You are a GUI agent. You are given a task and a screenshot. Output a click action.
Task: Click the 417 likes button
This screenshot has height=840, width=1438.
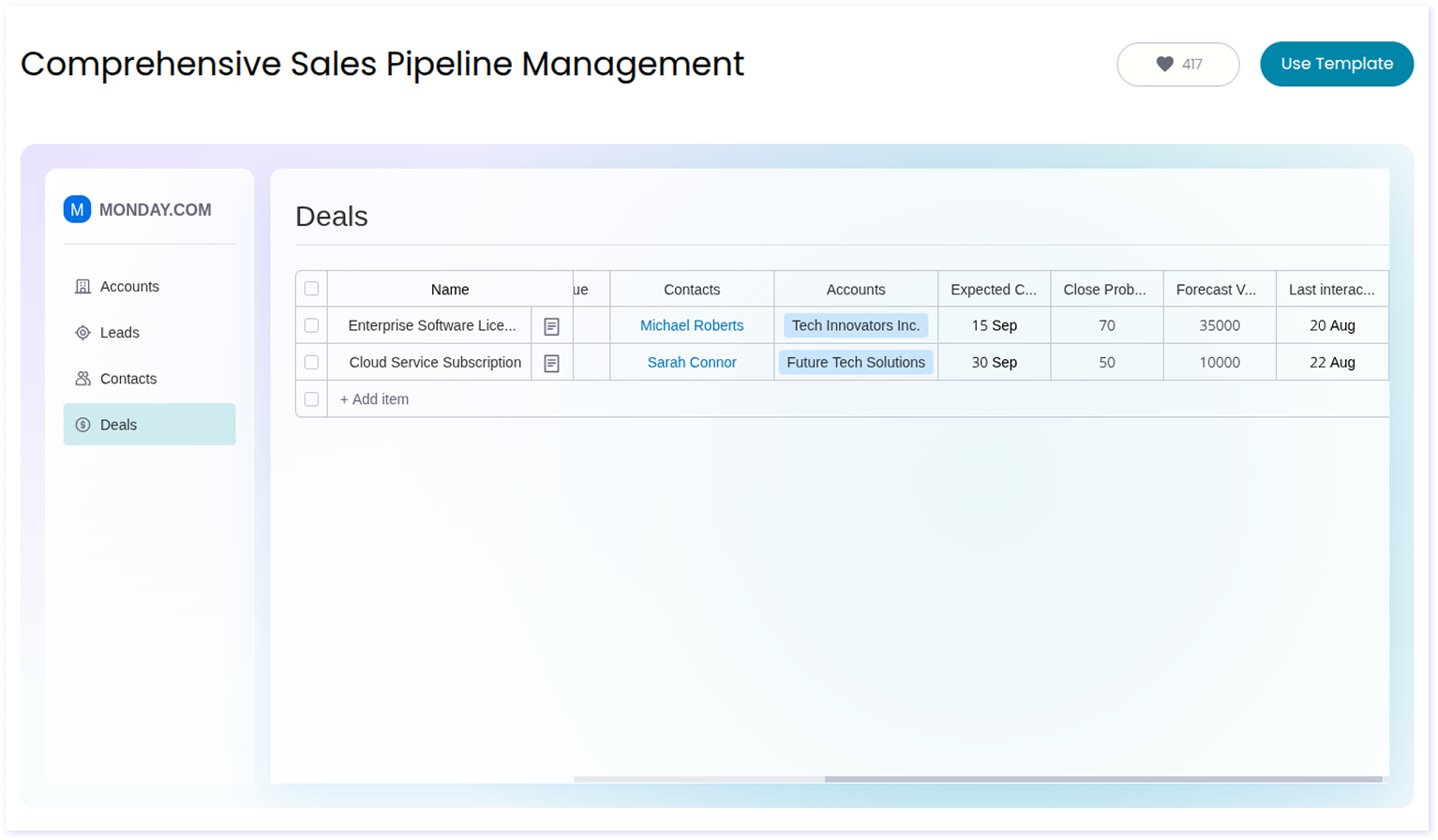tap(1177, 65)
